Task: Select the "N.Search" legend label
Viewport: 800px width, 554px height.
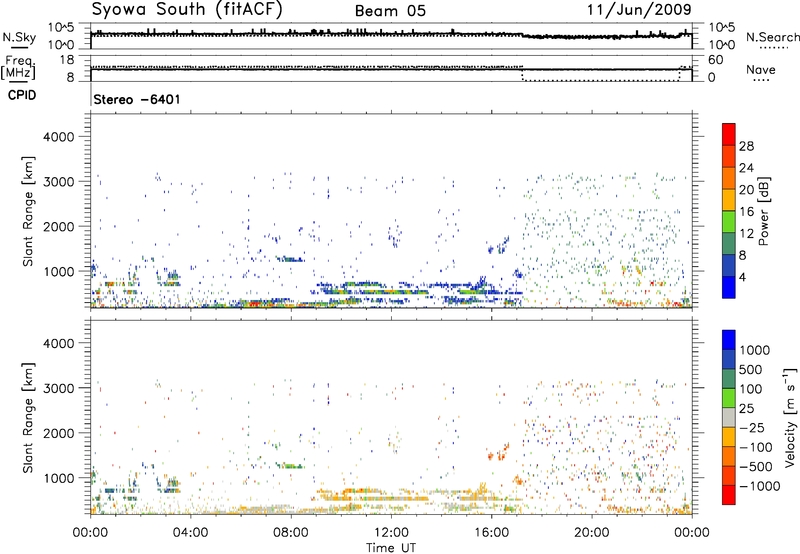Action: pyautogui.click(x=773, y=37)
